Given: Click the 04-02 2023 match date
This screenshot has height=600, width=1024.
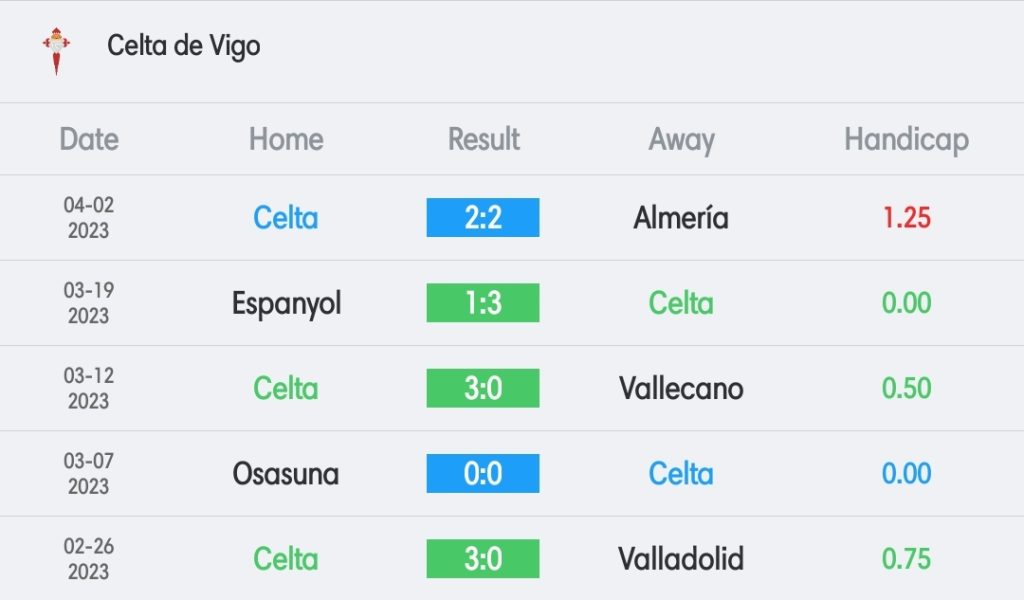Looking at the screenshot, I should 89,217.
